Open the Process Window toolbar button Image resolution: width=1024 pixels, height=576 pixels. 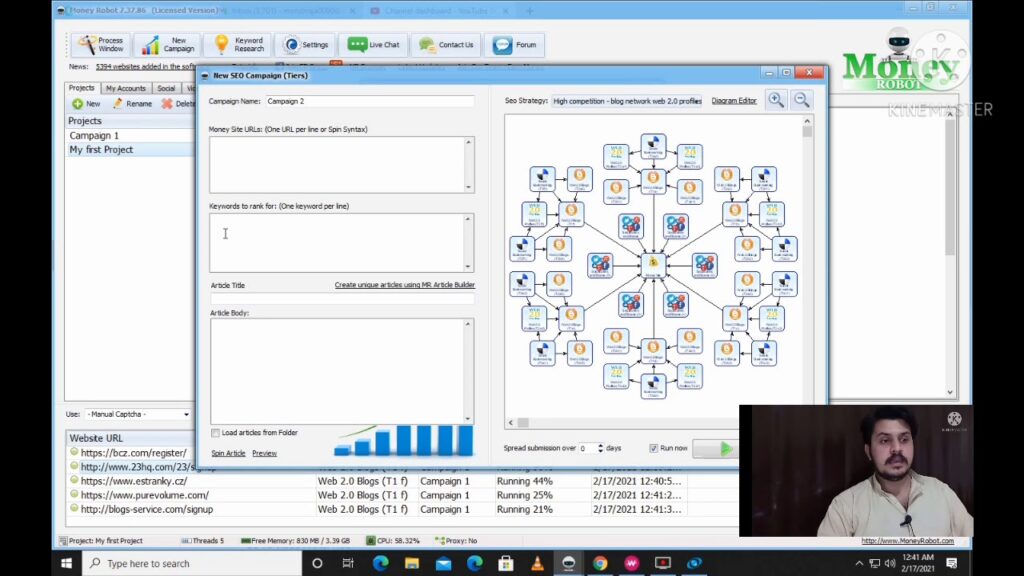coord(101,44)
